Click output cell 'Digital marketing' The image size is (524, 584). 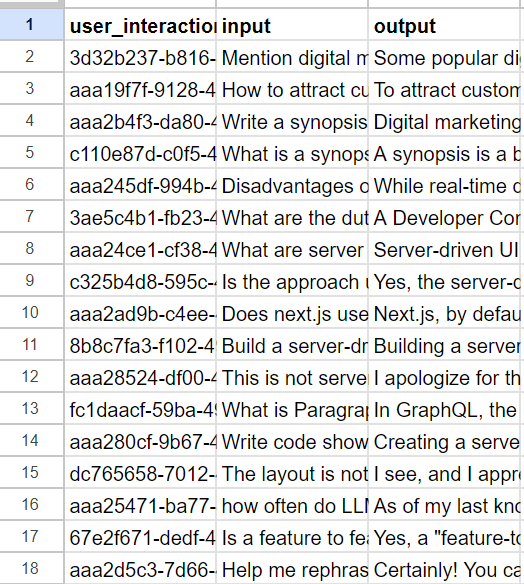pyautogui.click(x=444, y=121)
